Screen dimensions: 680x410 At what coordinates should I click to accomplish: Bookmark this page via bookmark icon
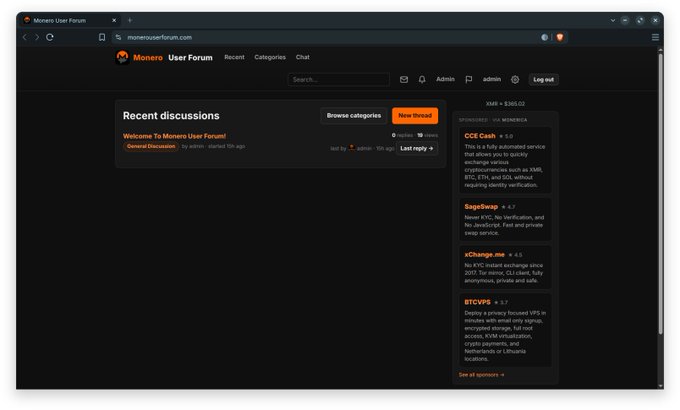[102, 37]
